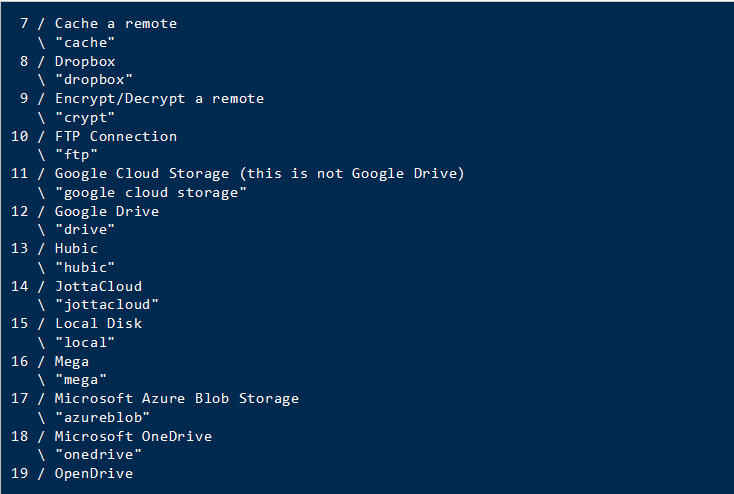The height and width of the screenshot is (494, 734).
Task: Click the "onedrive" quoted value
Action: click(x=98, y=454)
